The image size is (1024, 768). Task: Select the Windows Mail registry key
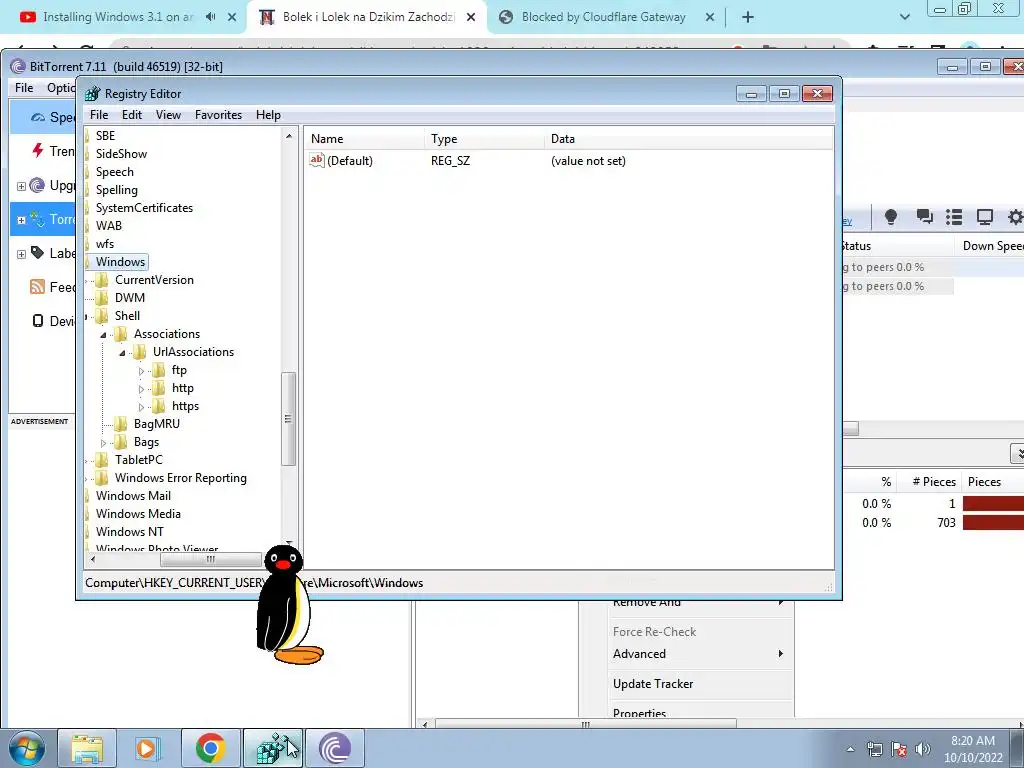point(133,496)
